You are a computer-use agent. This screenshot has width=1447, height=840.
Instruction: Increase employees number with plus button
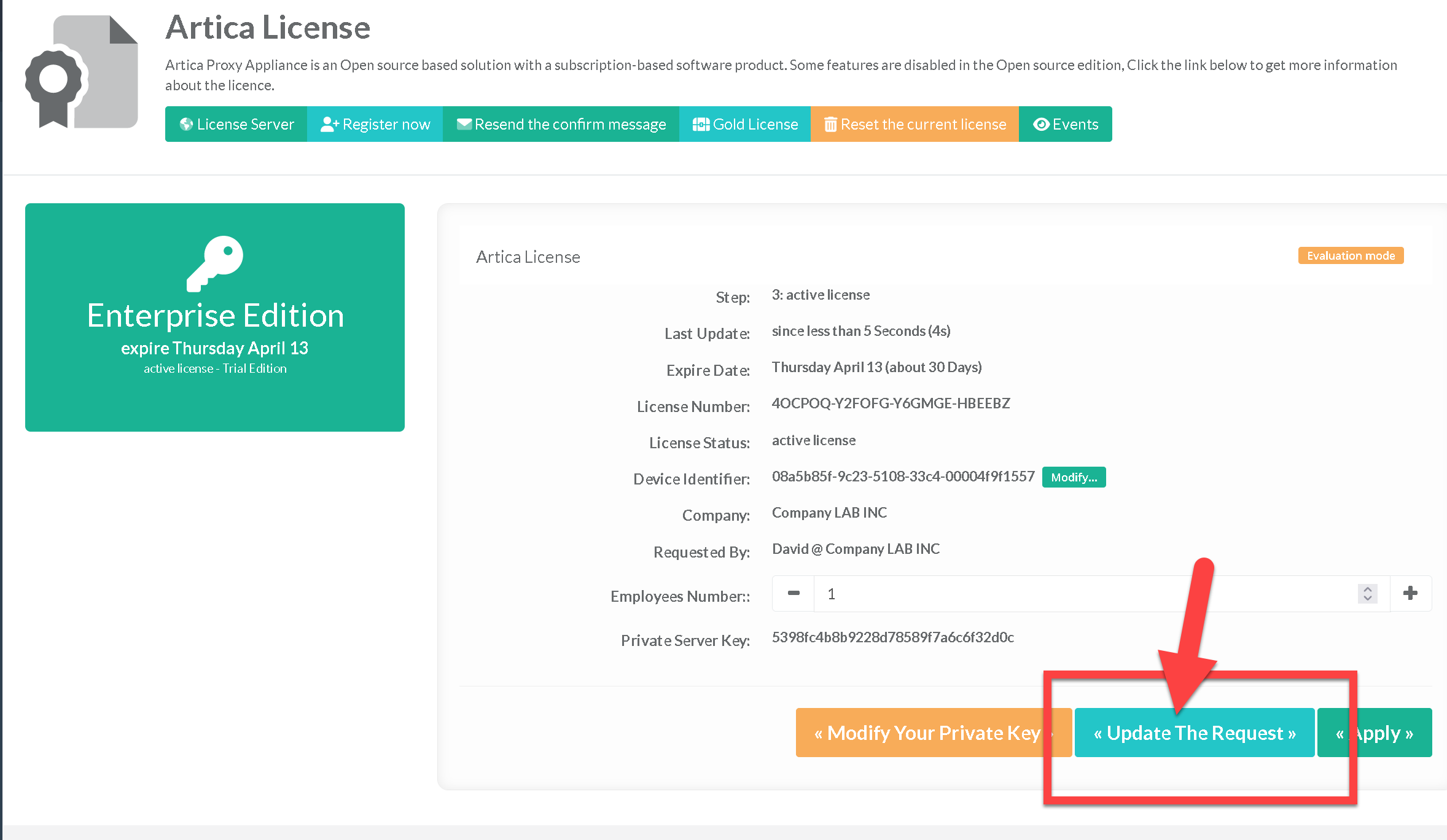(x=1411, y=593)
